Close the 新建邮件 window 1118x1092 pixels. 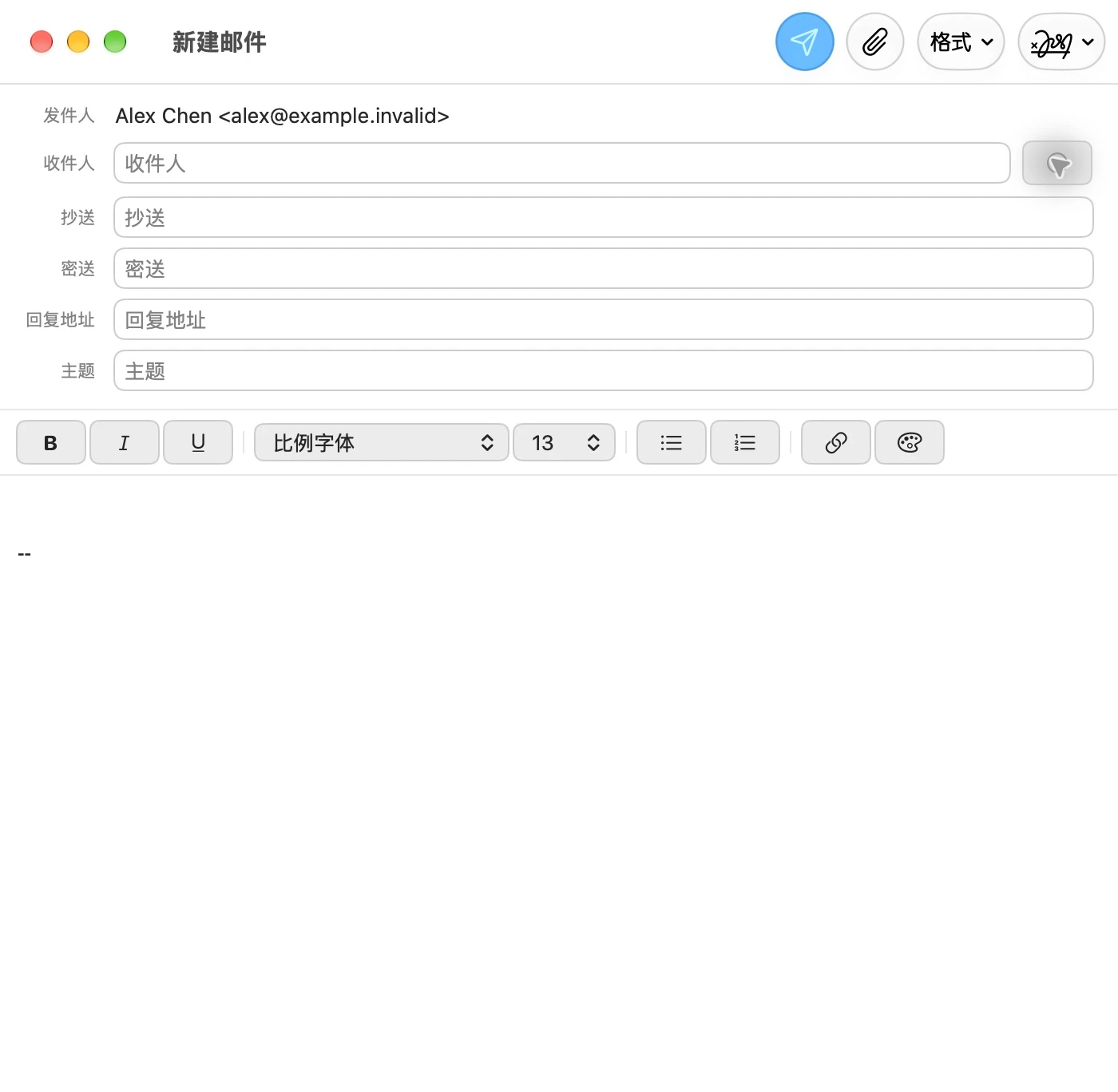pos(42,42)
